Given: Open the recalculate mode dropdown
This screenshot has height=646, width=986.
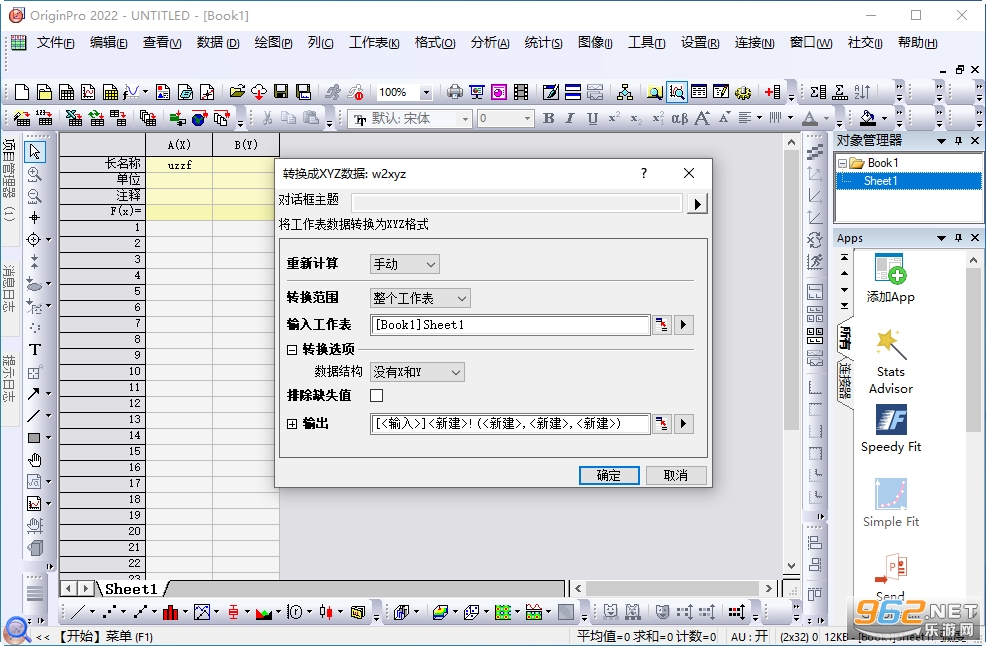Looking at the screenshot, I should [x=404, y=264].
